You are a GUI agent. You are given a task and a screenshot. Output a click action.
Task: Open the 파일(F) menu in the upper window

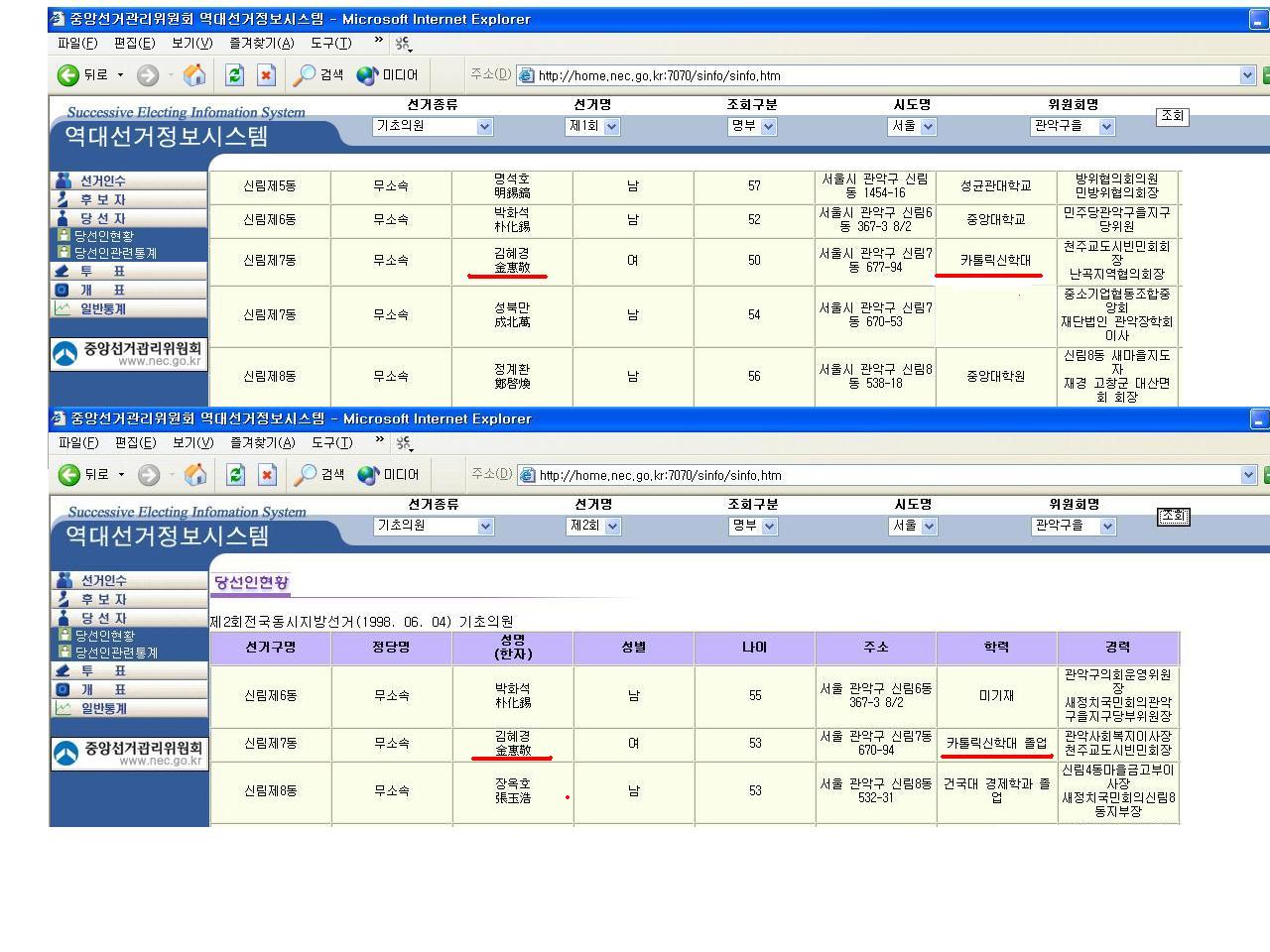point(77,43)
